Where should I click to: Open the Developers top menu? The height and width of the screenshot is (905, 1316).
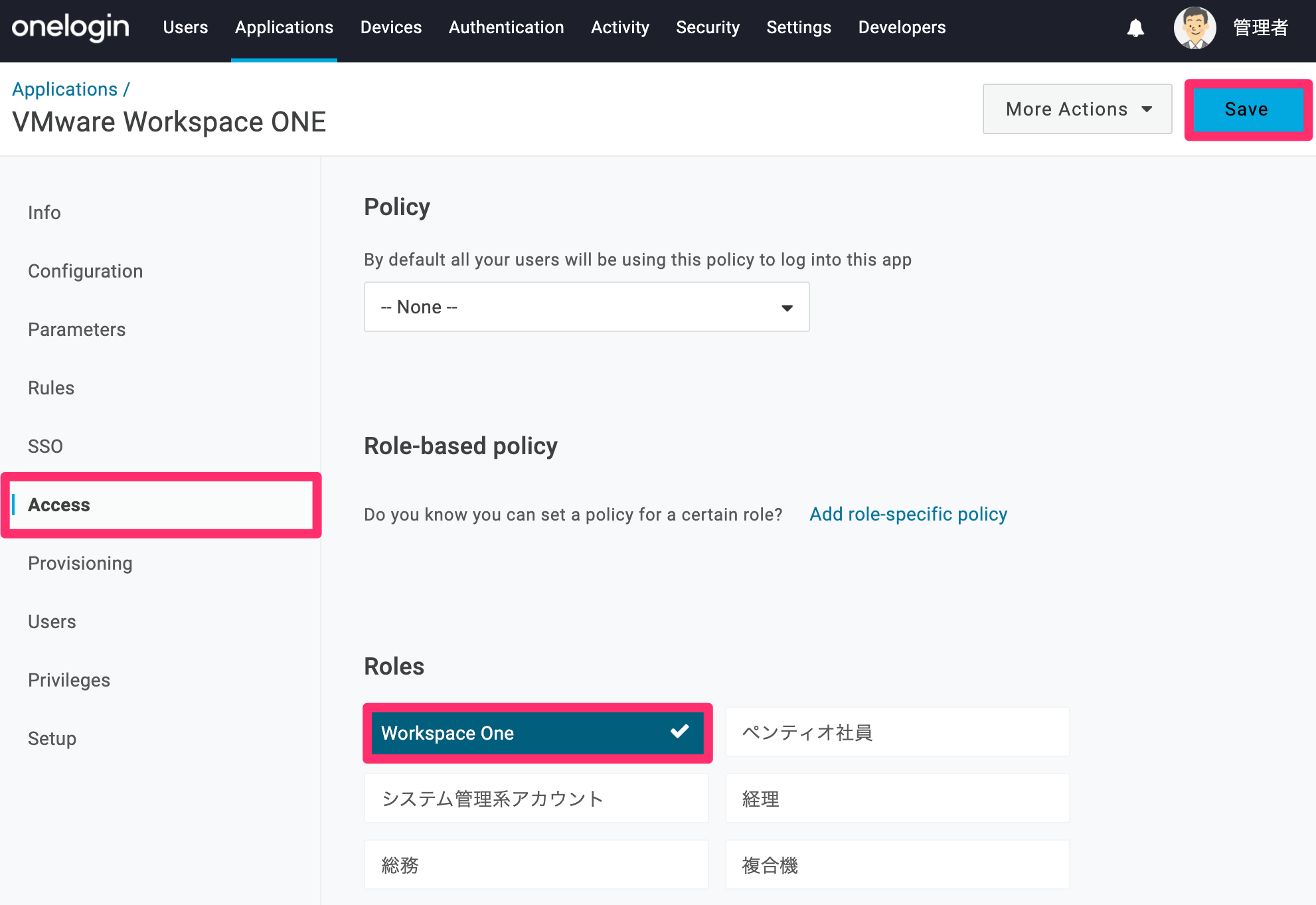coord(902,27)
